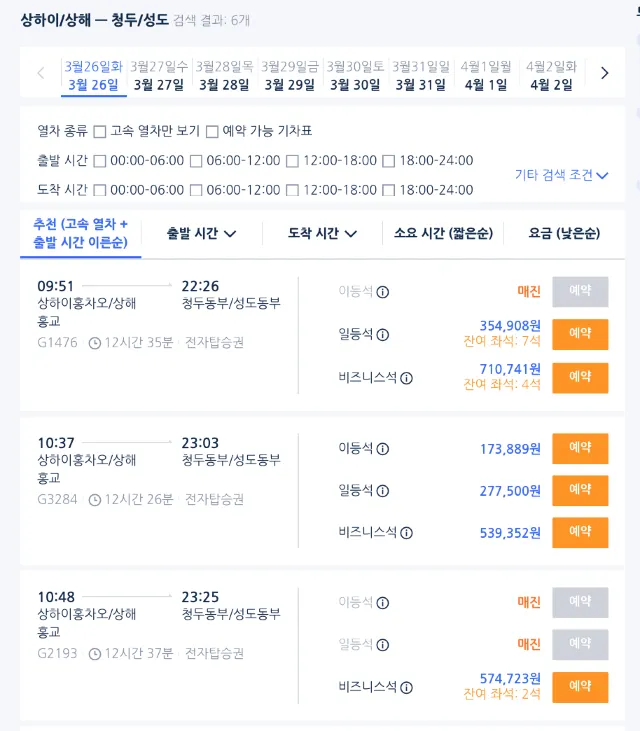
Task: Open 도착 시간 sort dropdown
Action: click(x=322, y=233)
